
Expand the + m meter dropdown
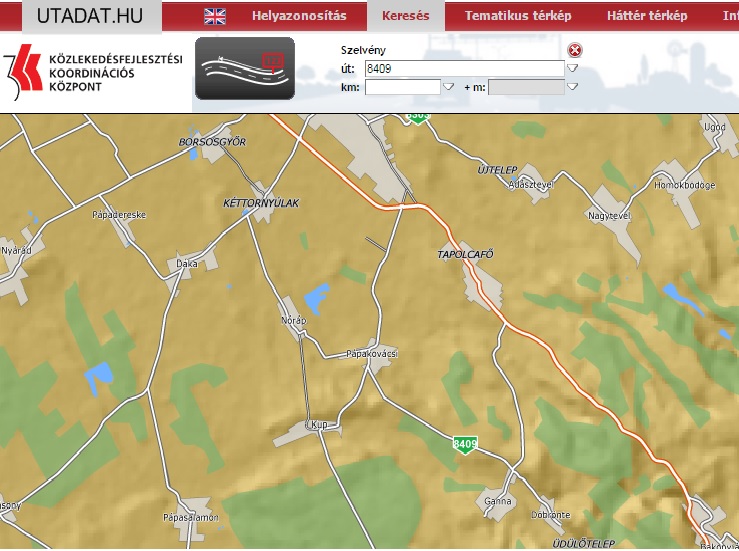[x=573, y=87]
